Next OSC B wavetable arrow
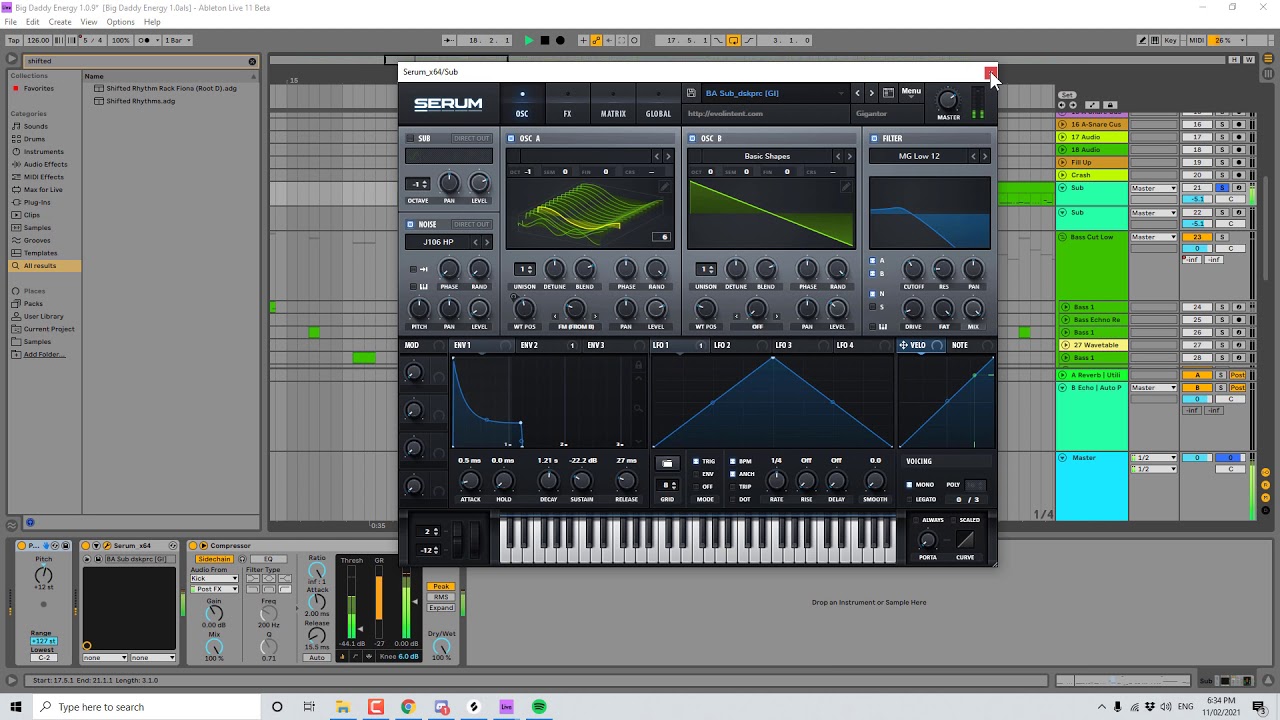 [850, 156]
